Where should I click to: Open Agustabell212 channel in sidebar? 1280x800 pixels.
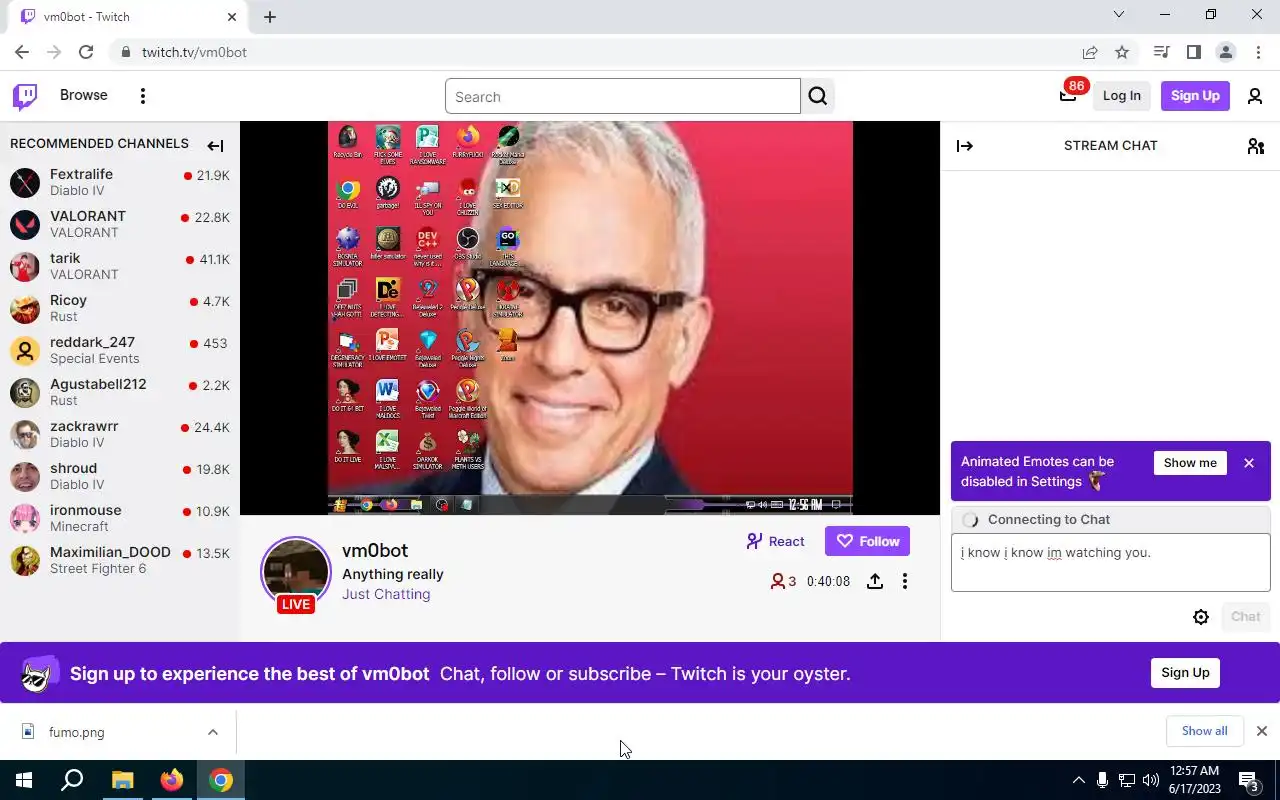coord(120,392)
